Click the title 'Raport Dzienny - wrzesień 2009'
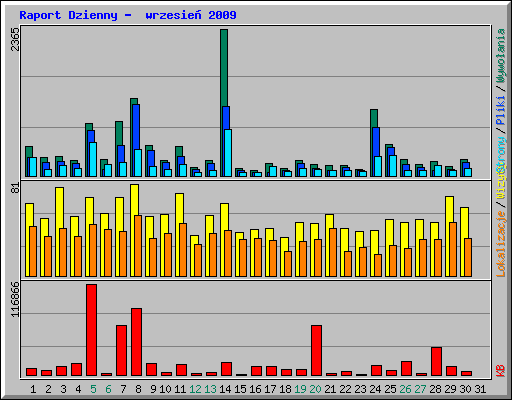The image size is (512, 400). 128,15
